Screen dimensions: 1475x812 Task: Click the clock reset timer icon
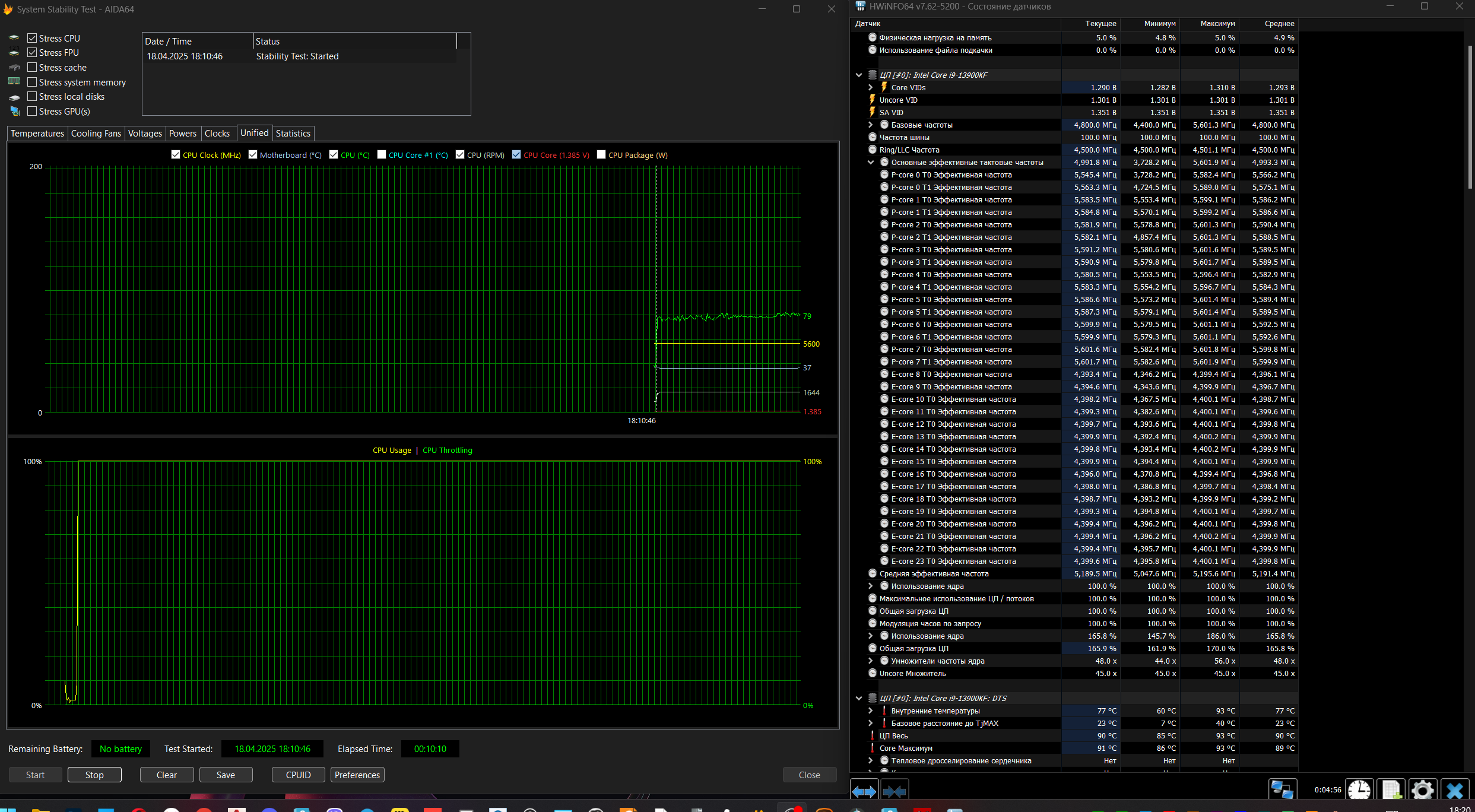[1359, 790]
